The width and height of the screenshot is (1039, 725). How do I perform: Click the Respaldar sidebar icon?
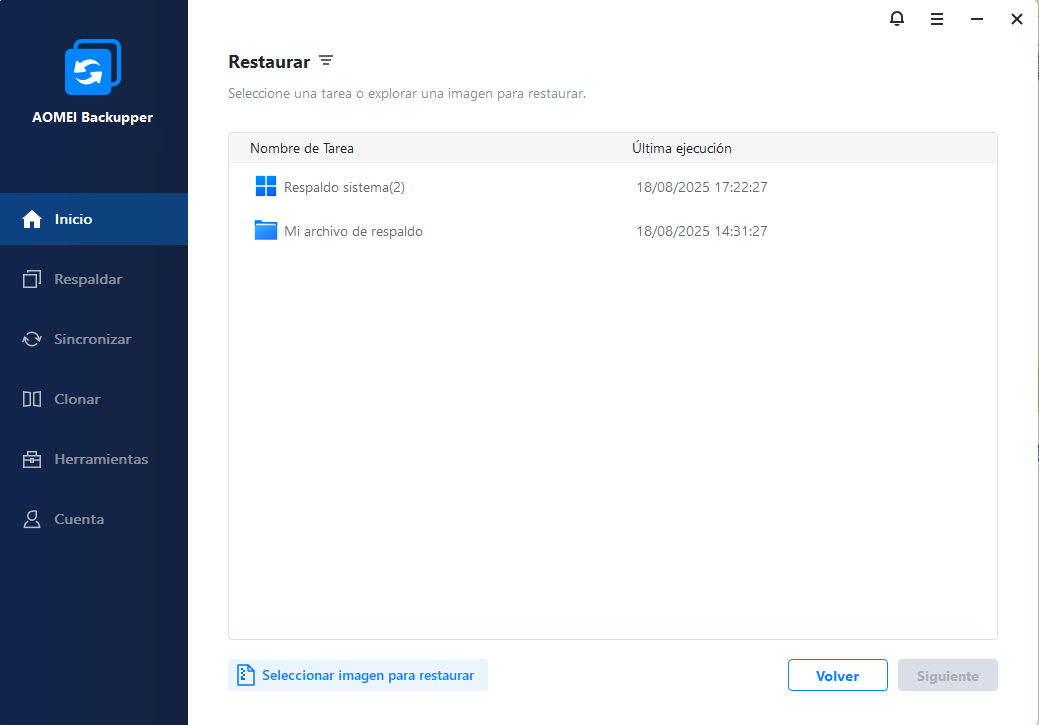pos(32,279)
